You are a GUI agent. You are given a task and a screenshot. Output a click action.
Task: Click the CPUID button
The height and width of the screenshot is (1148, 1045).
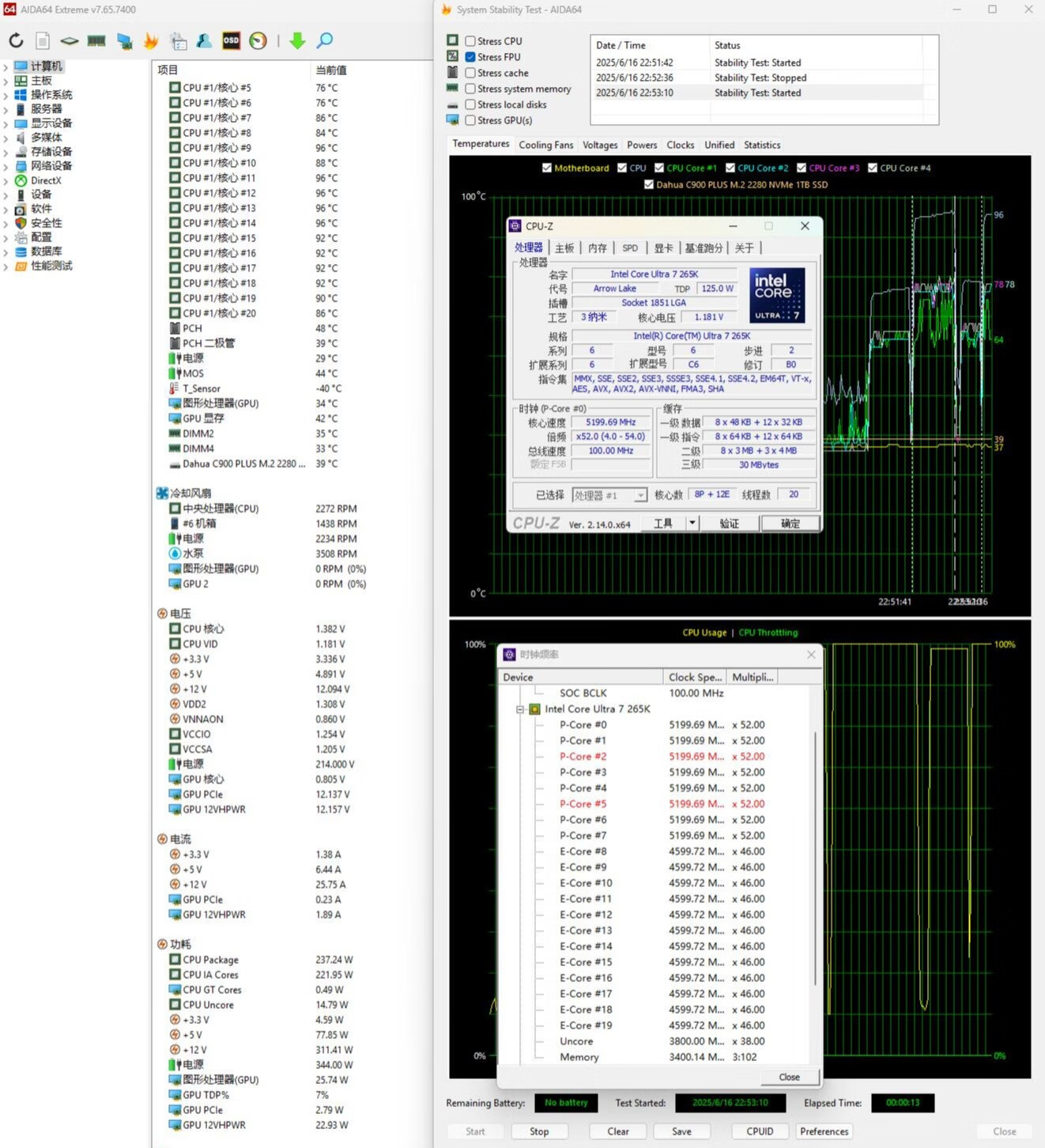pyautogui.click(x=760, y=1131)
